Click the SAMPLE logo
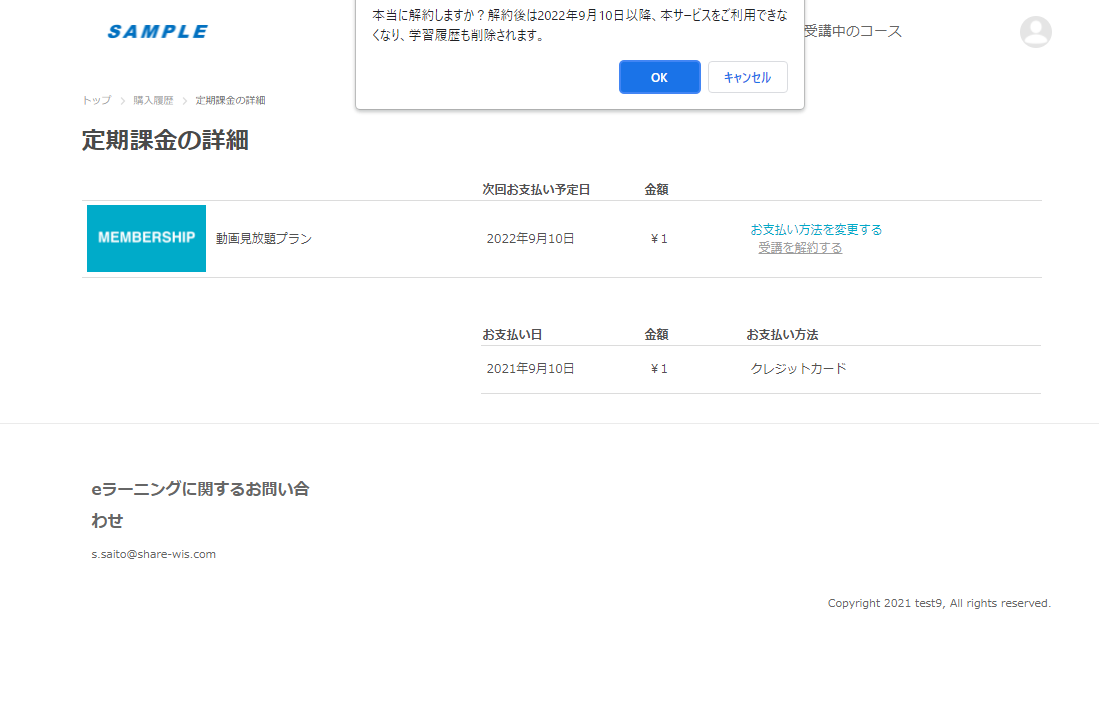 158,32
